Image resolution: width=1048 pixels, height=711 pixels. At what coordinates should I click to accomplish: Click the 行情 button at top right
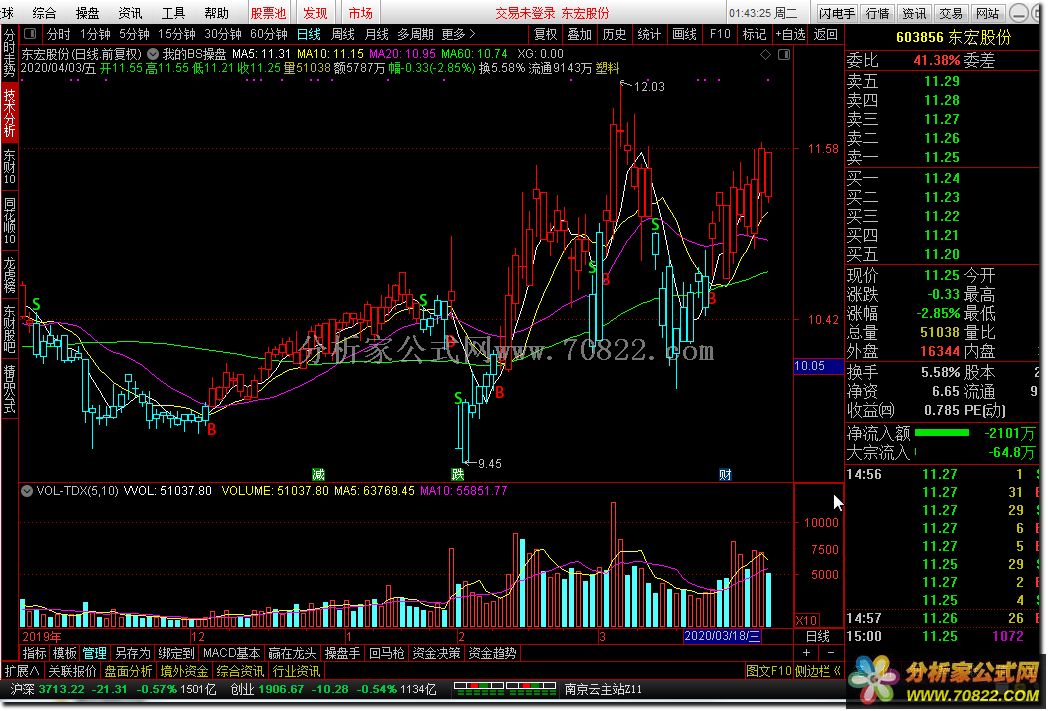pyautogui.click(x=878, y=13)
